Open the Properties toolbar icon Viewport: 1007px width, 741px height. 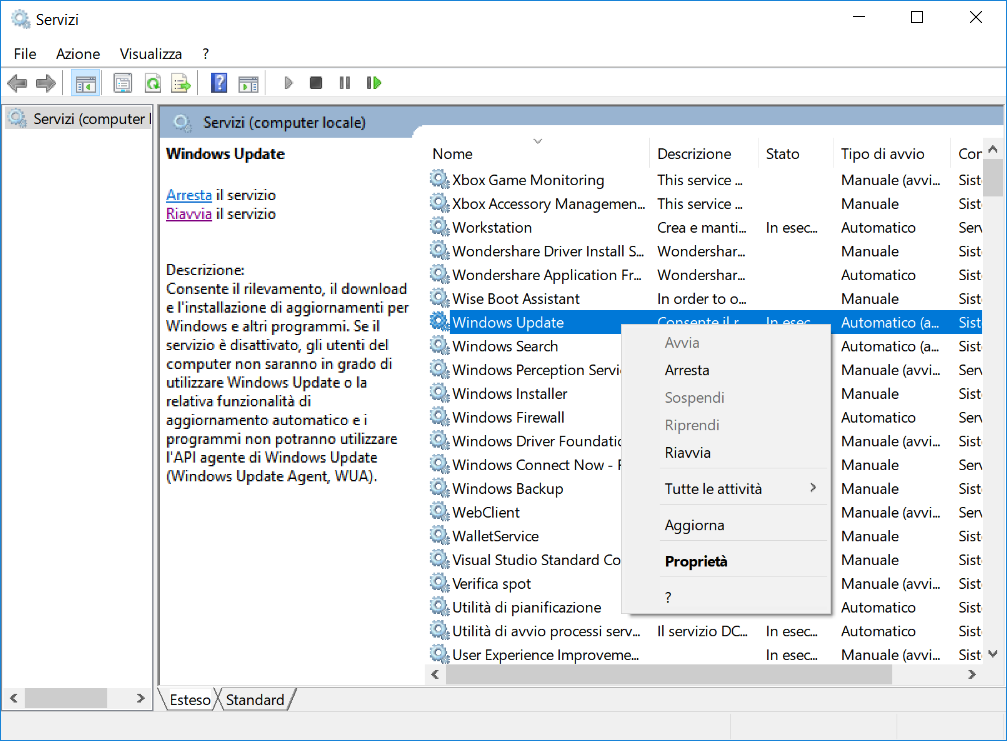point(123,83)
